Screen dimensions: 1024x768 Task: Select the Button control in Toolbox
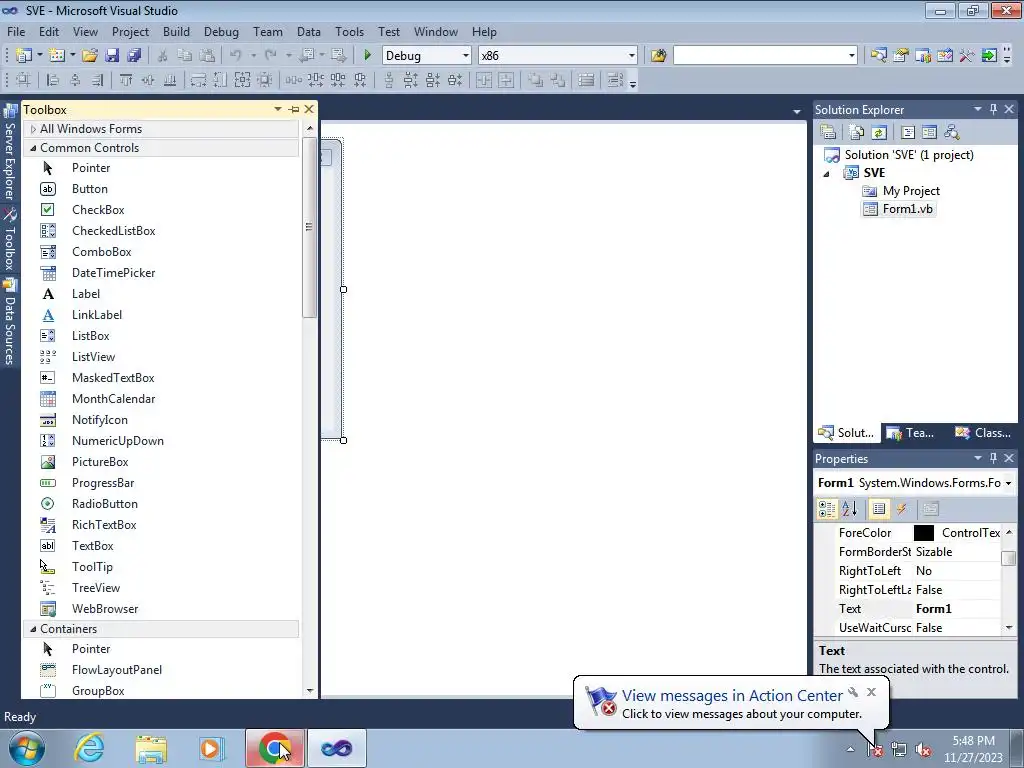90,189
